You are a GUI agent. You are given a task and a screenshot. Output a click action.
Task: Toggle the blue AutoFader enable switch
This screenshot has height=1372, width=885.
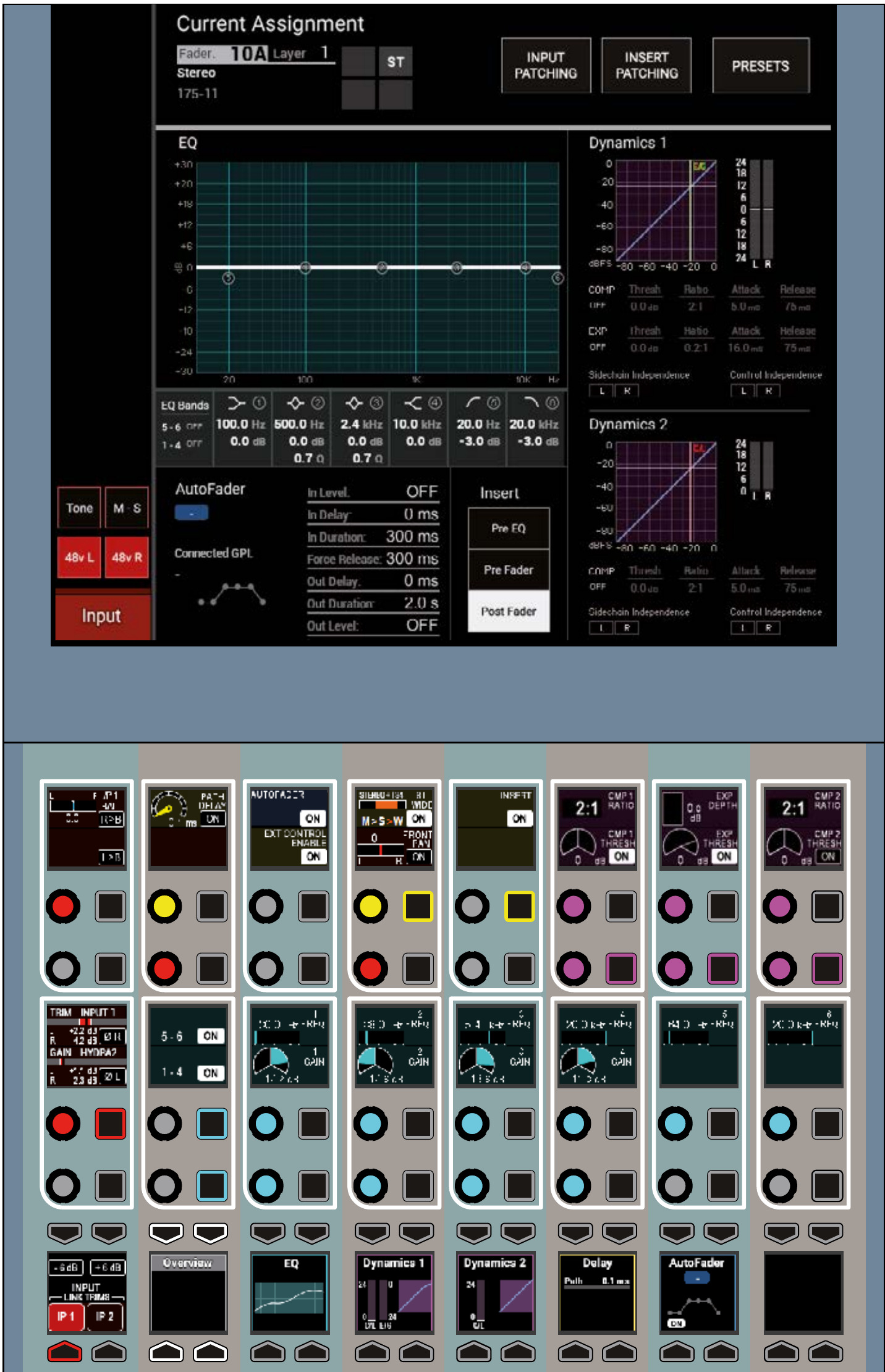[x=192, y=512]
